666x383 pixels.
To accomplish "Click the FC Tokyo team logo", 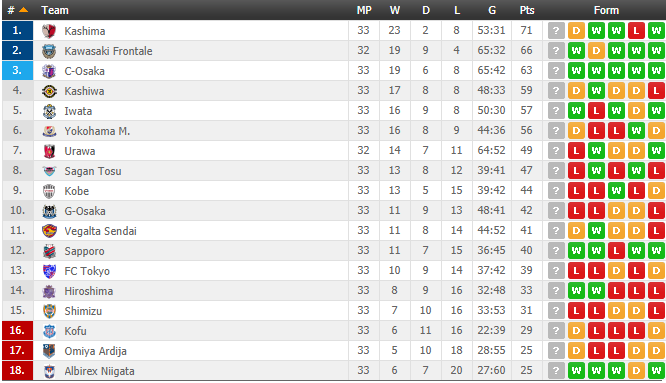I will 49,271.
